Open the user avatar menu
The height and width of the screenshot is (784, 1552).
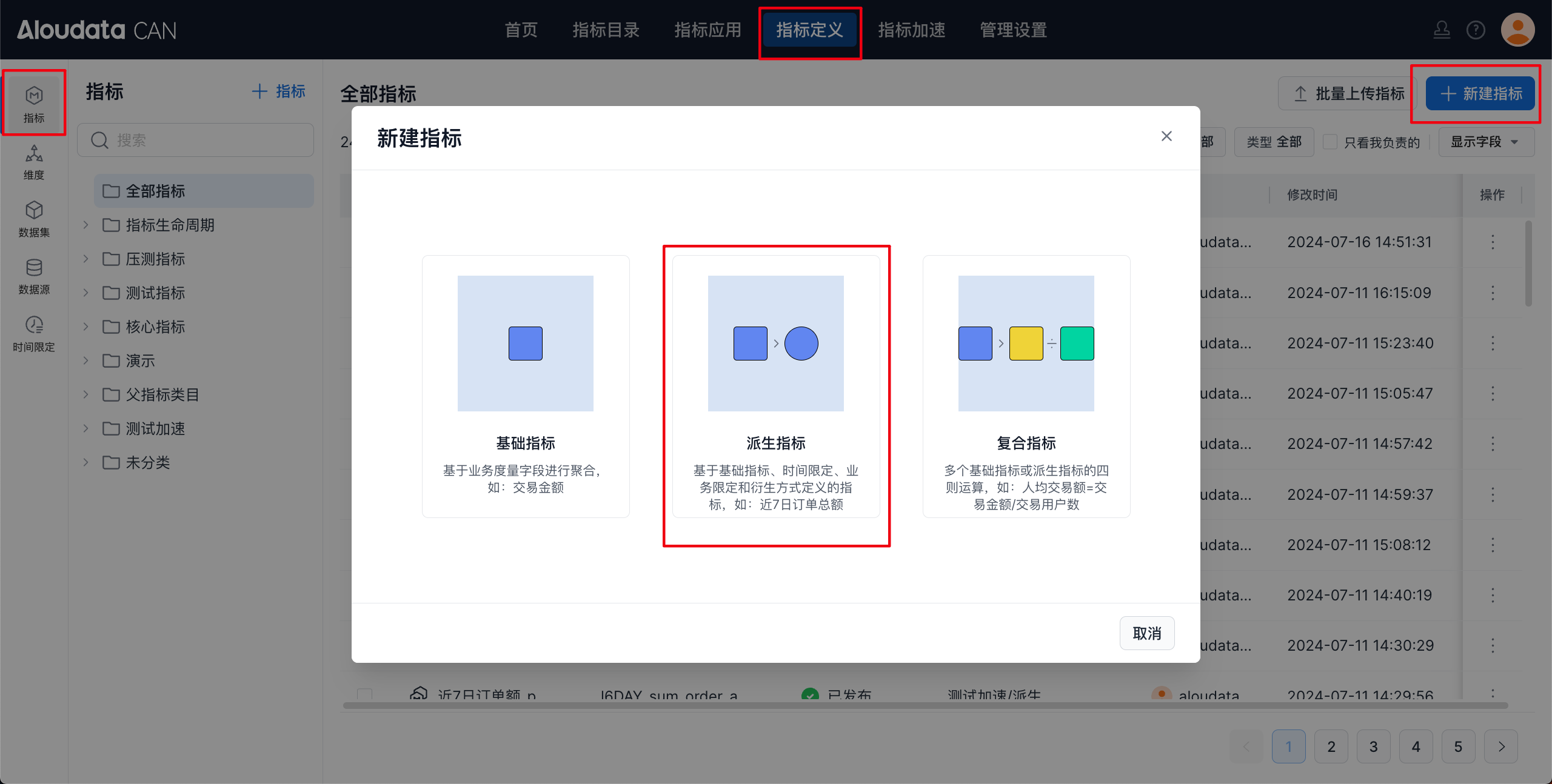pyautogui.click(x=1517, y=30)
